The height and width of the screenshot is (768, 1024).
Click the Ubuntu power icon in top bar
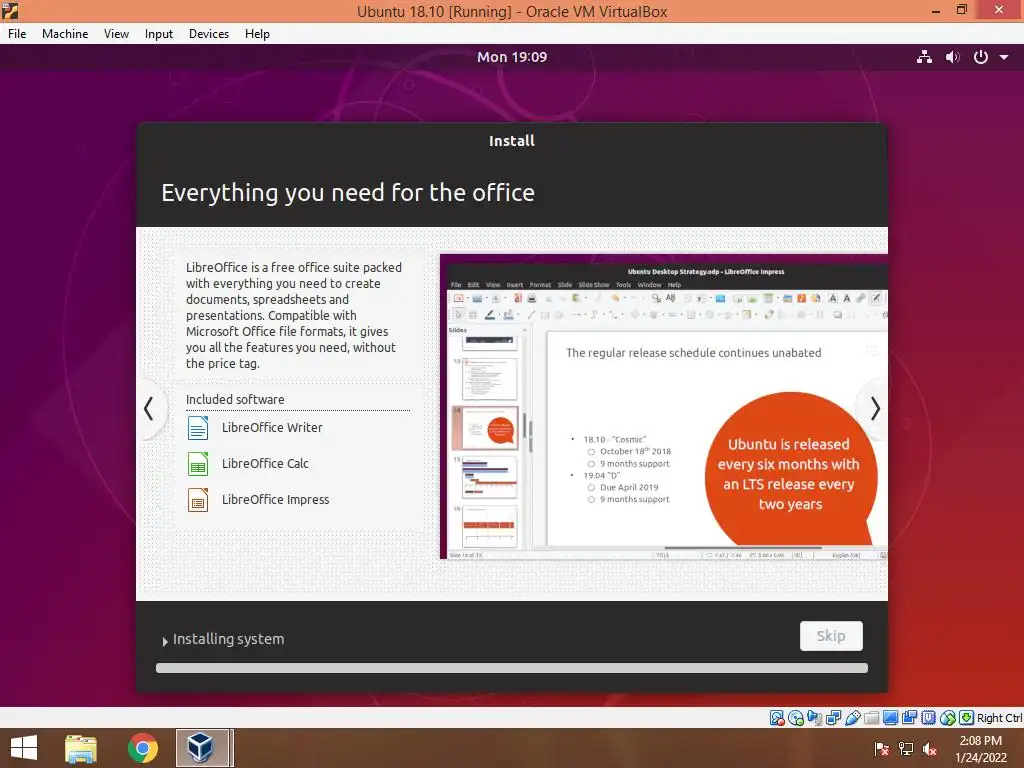point(981,57)
